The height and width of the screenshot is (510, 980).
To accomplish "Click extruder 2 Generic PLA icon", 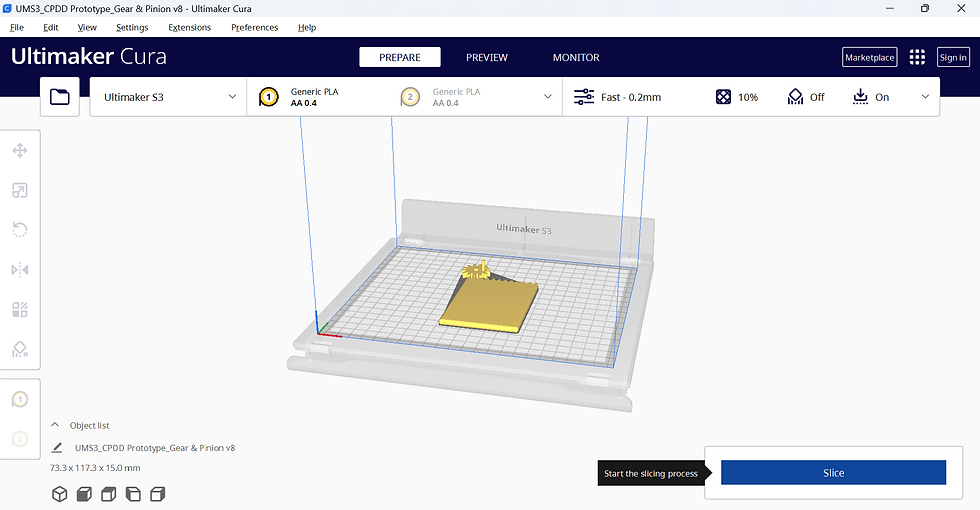I will (x=410, y=97).
